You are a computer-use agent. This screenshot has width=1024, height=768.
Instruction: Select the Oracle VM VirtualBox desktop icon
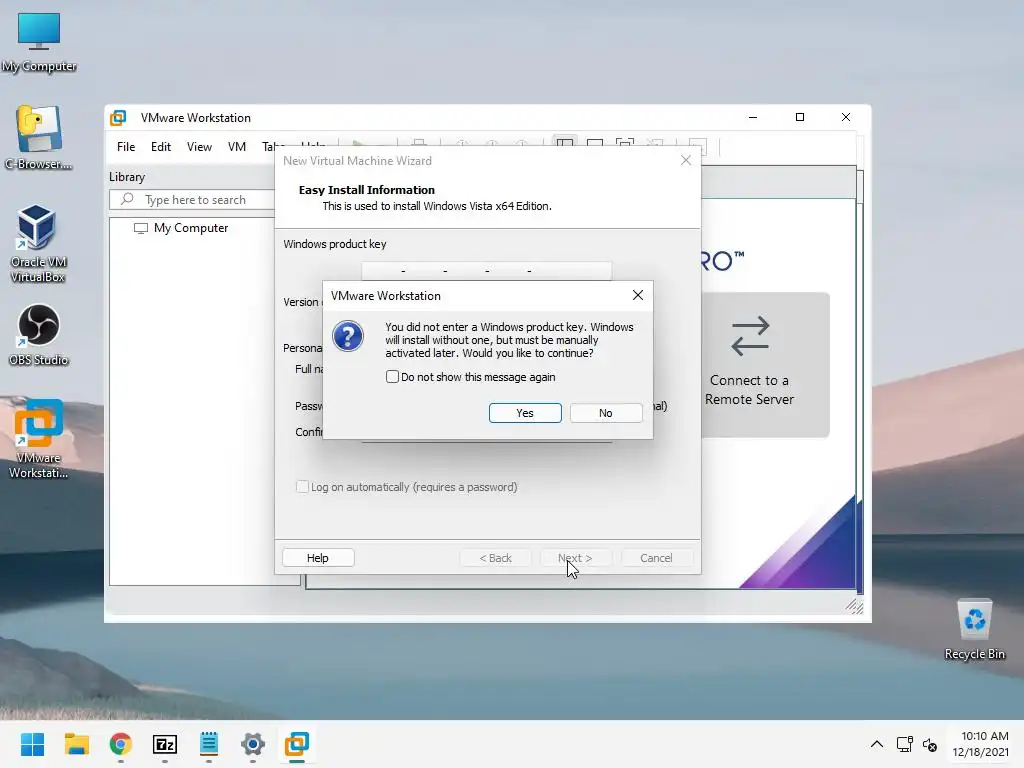tap(38, 244)
